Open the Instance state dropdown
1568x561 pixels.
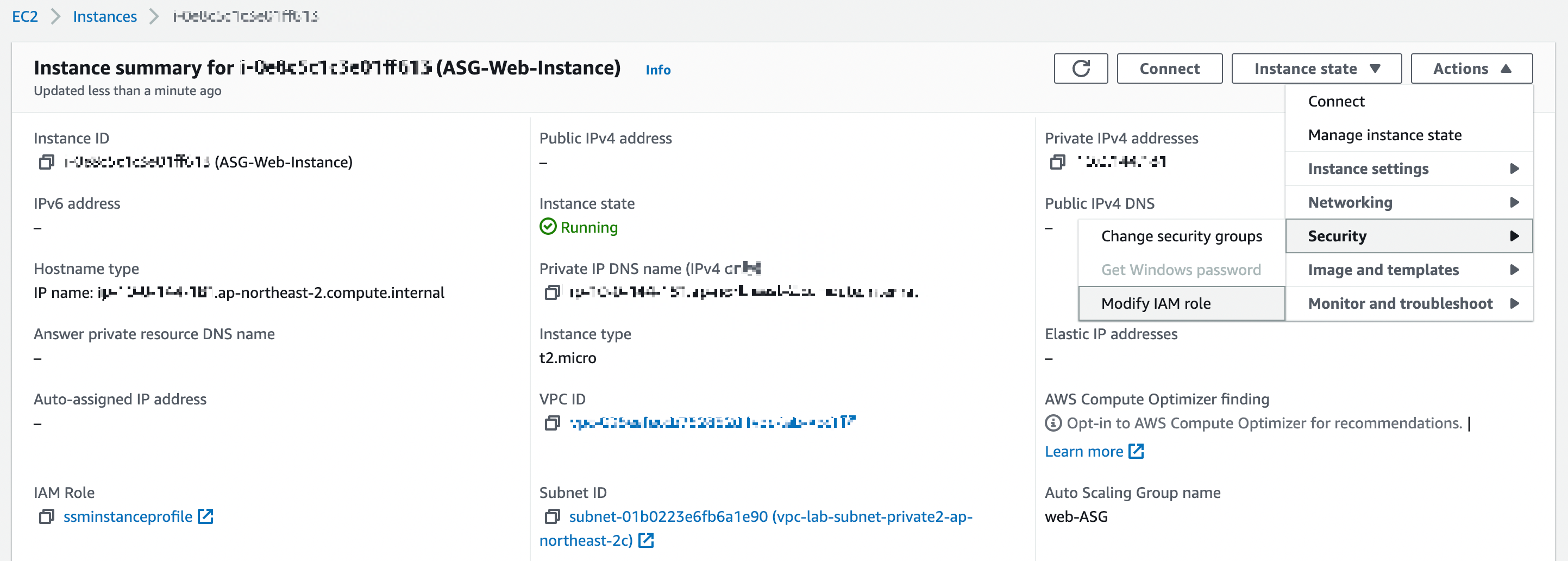(x=1316, y=68)
